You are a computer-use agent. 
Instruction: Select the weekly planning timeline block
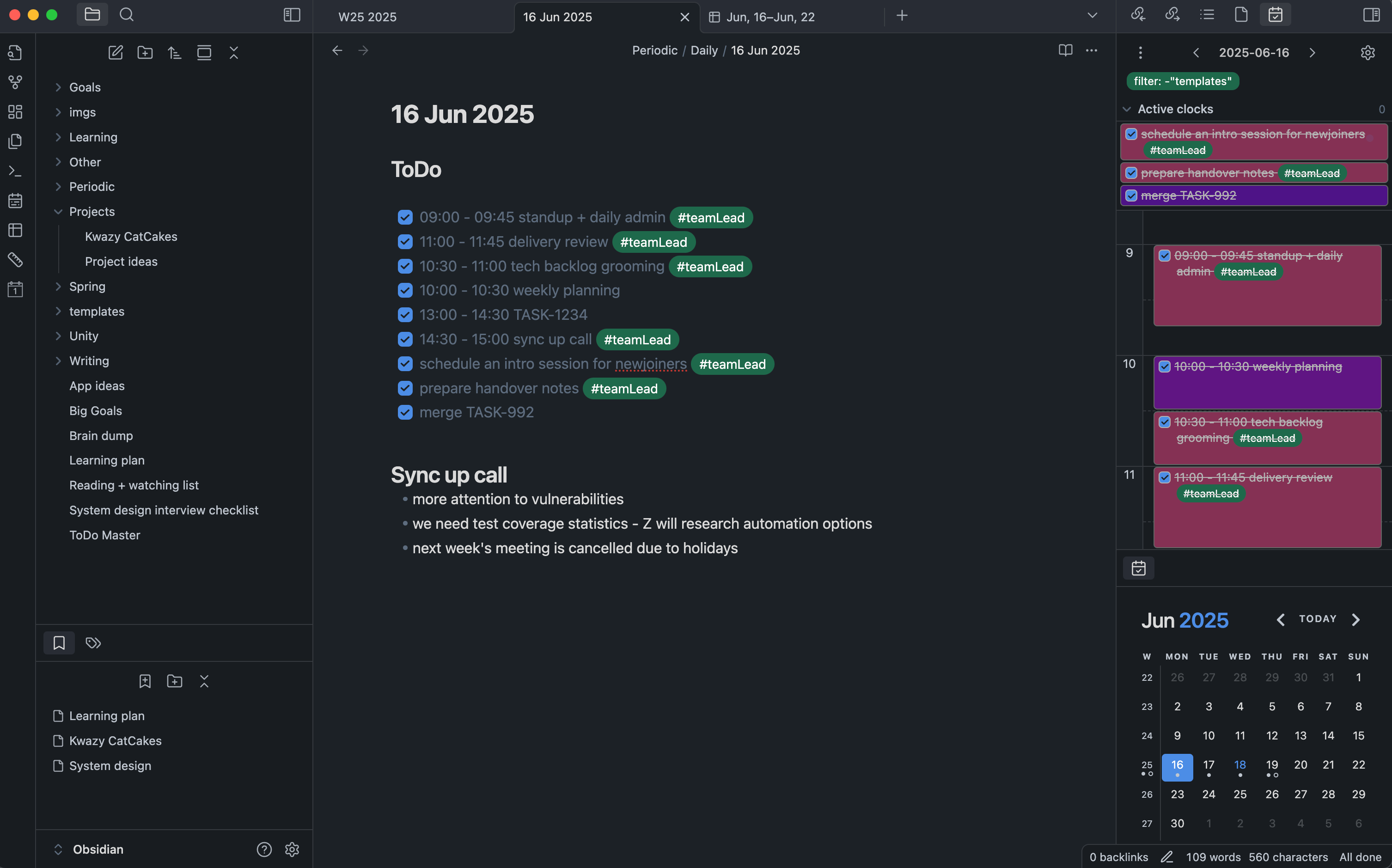(x=1267, y=382)
